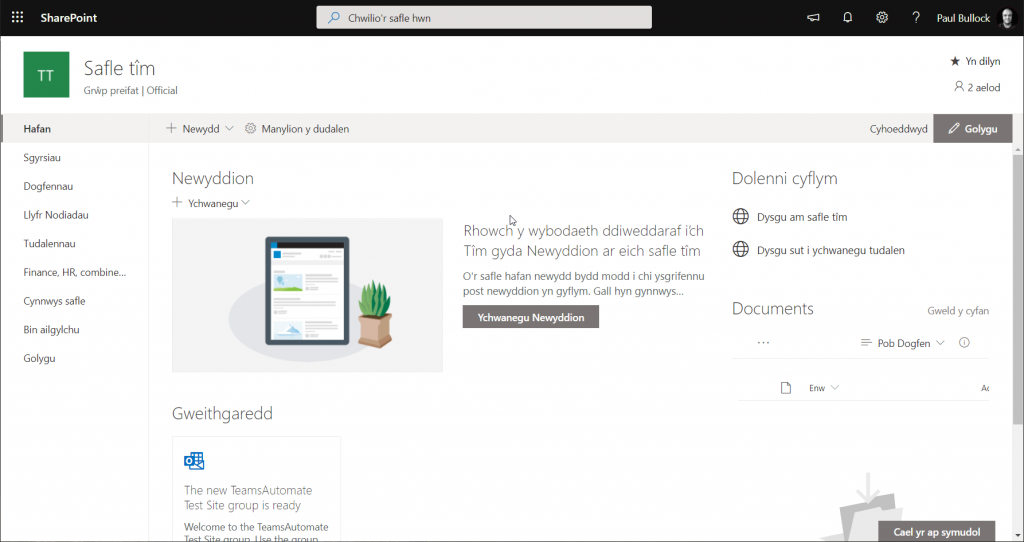Click the Safle tîm site title
The image size is (1024, 542).
pos(120,68)
